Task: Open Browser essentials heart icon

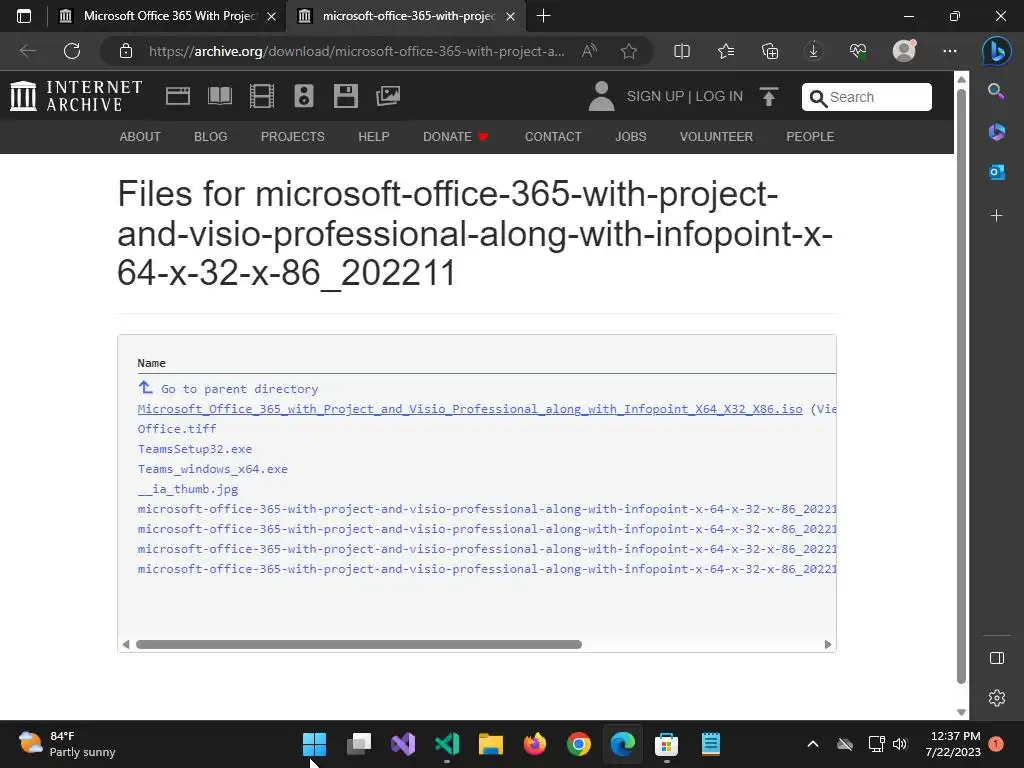Action: [858, 51]
